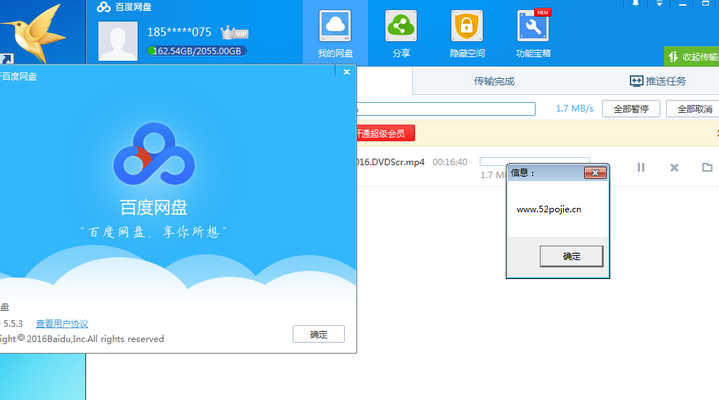Viewport: 719px width, 400px height.
Task: Click 确定 in the about 百度网盘 dialog
Action: [x=319, y=334]
